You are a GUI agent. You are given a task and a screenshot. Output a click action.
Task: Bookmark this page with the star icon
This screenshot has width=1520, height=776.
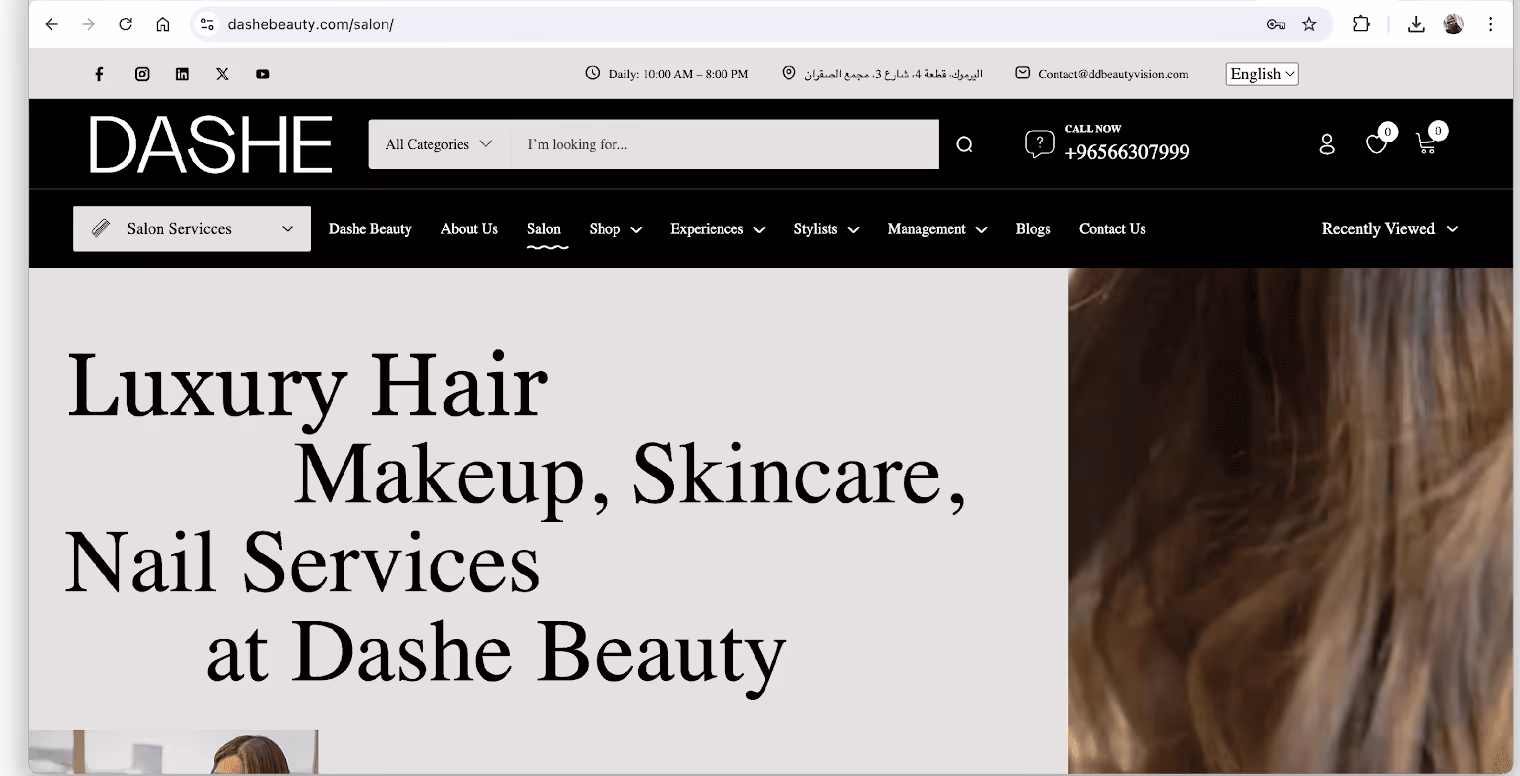coord(1309,24)
